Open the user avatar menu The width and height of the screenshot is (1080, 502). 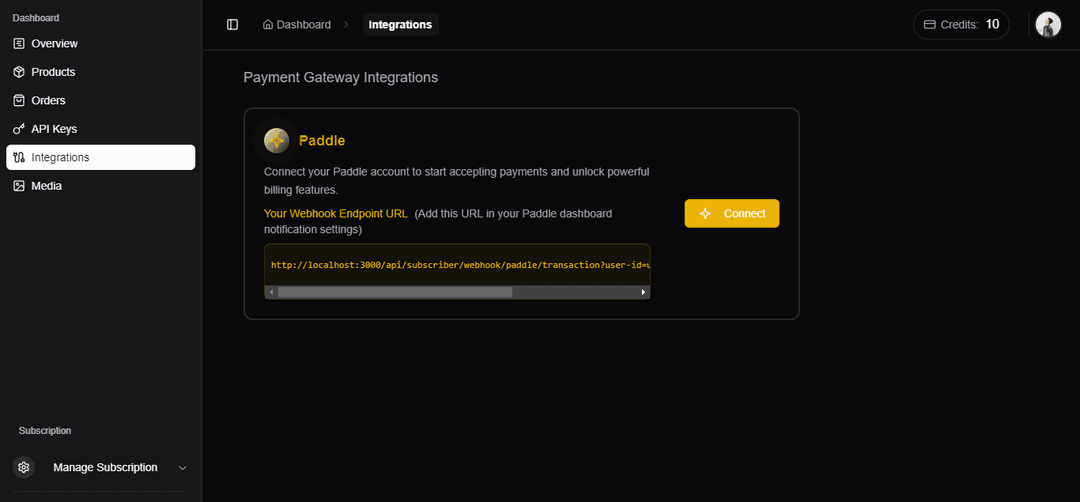pos(1048,25)
